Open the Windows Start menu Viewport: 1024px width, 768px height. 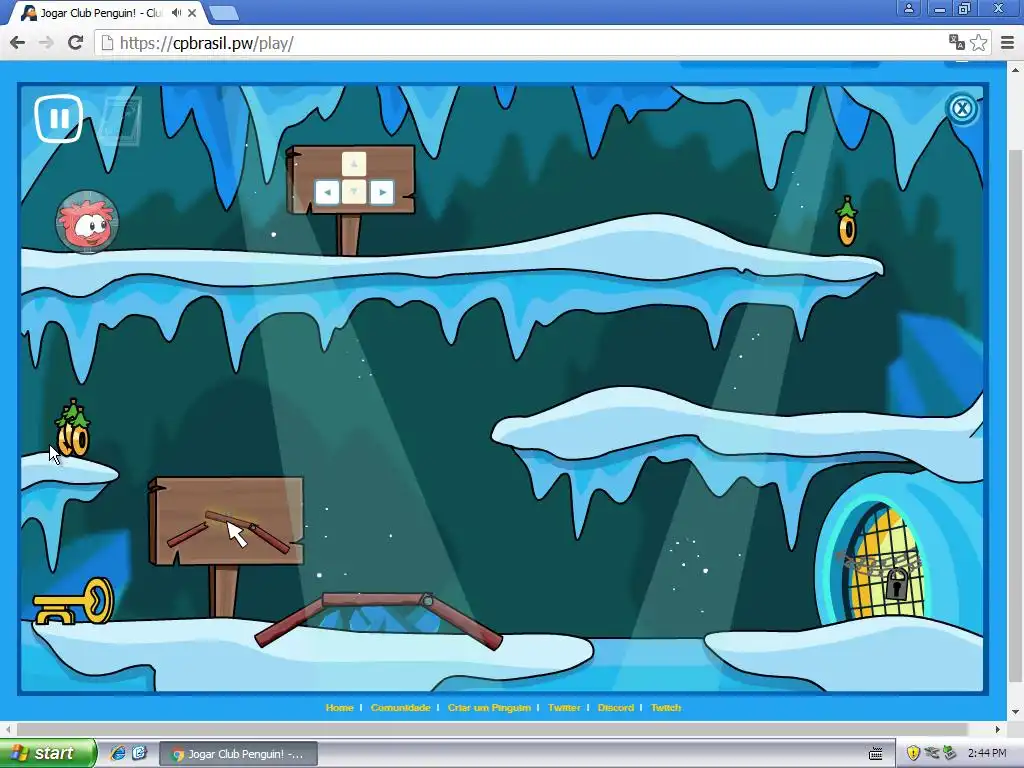coord(47,753)
